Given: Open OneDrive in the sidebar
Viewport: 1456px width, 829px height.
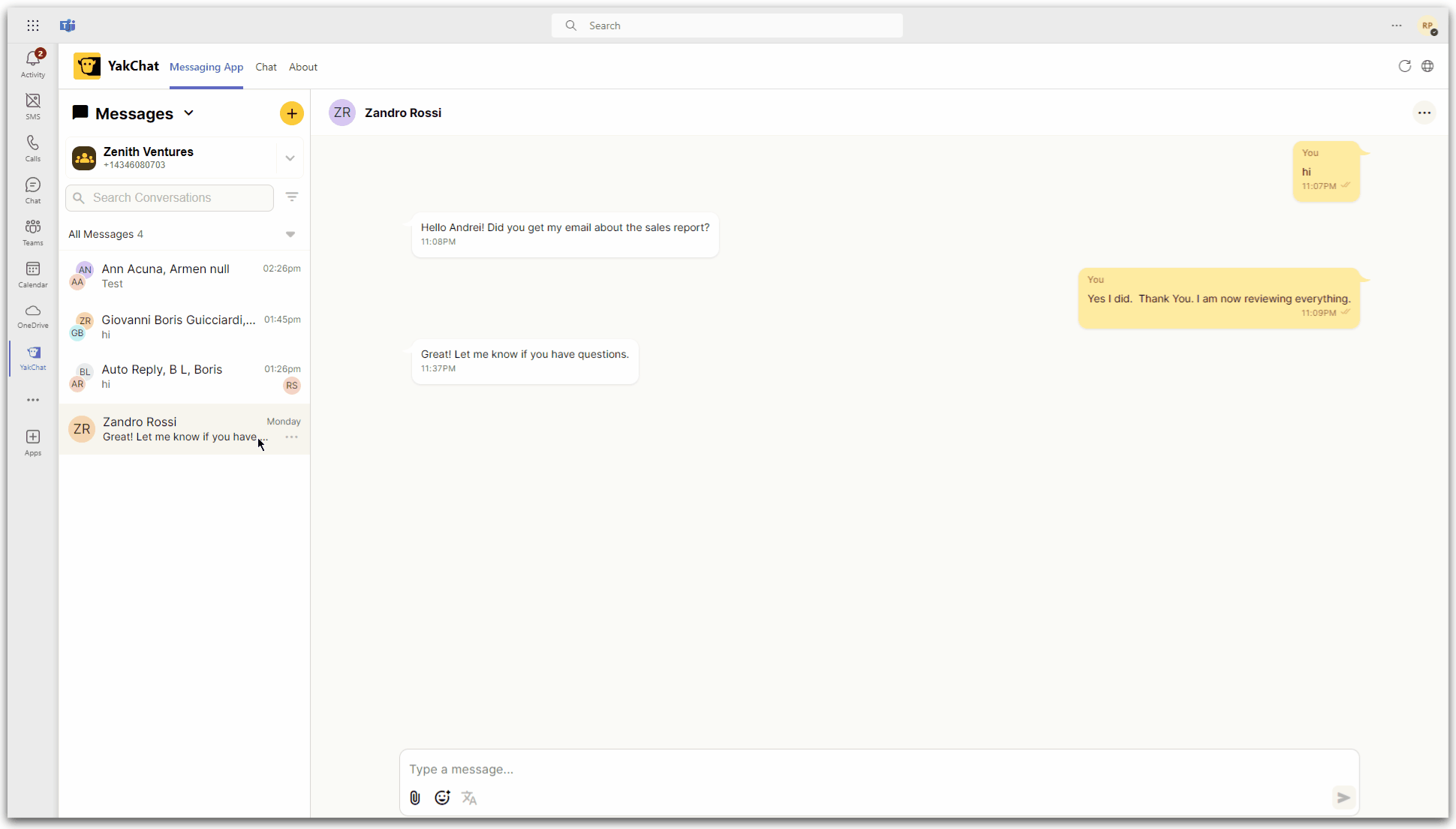Looking at the screenshot, I should coord(33,316).
